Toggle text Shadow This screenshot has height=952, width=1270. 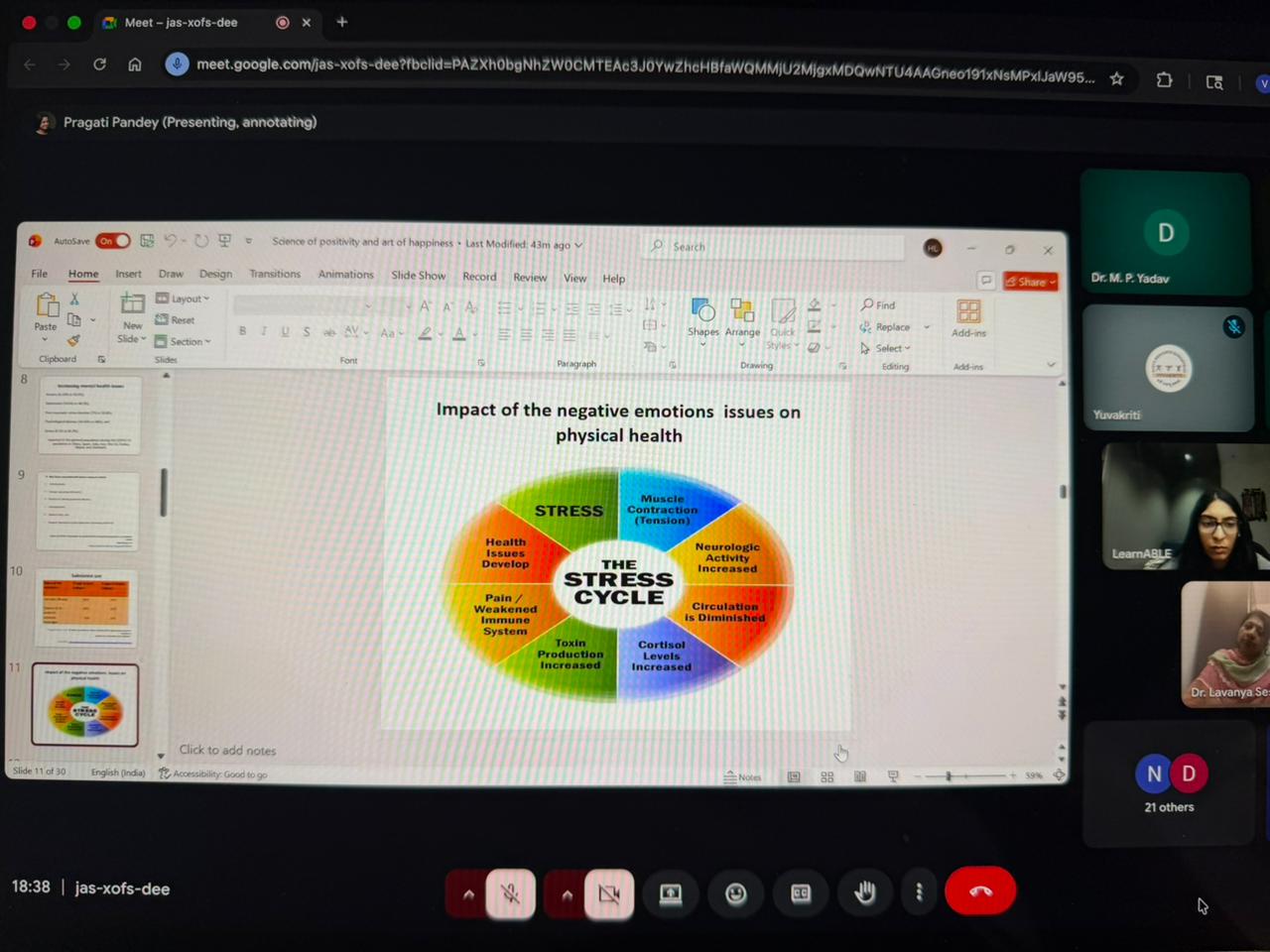[307, 332]
